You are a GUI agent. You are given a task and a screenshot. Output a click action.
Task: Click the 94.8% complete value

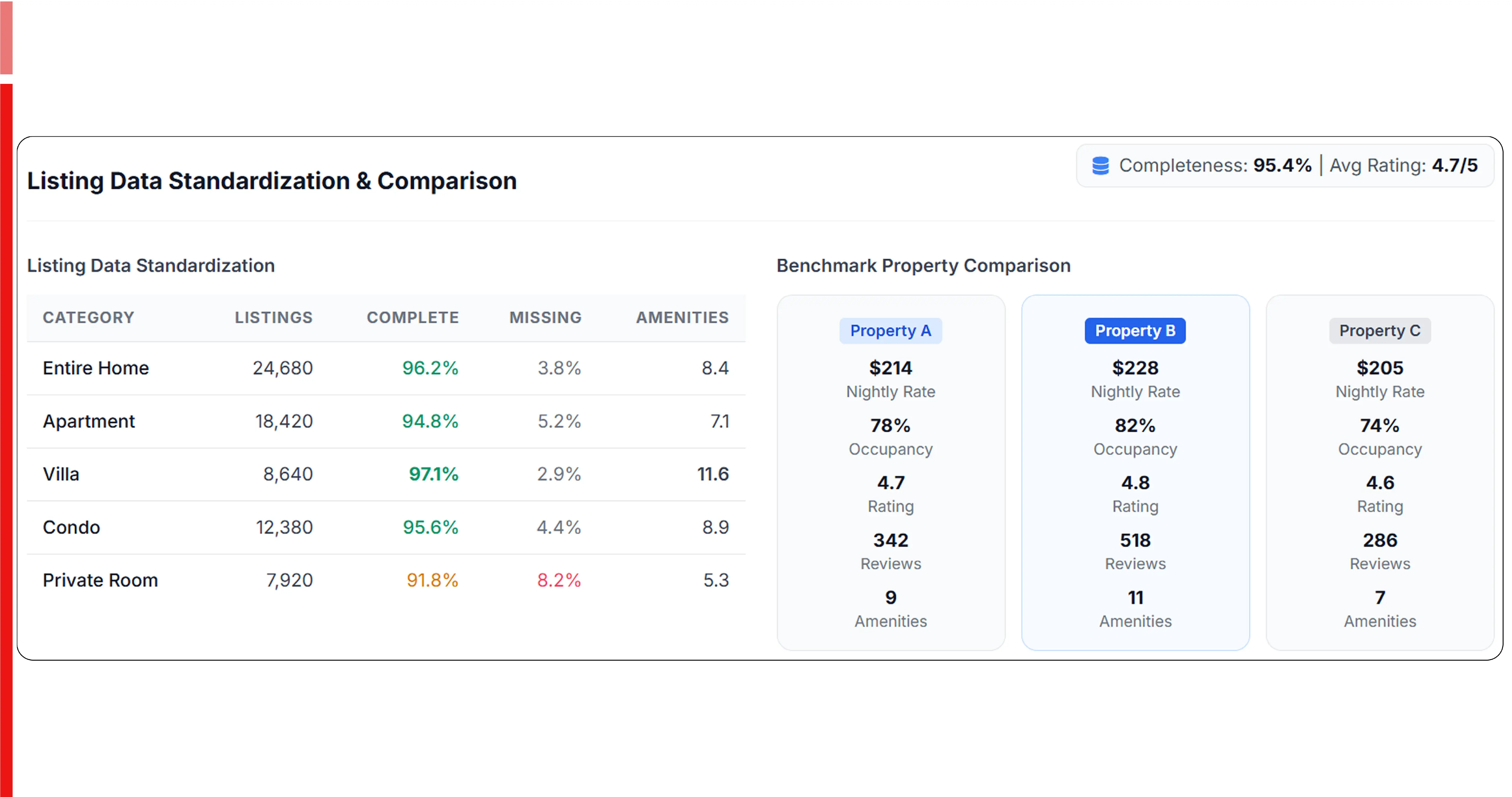tap(430, 421)
